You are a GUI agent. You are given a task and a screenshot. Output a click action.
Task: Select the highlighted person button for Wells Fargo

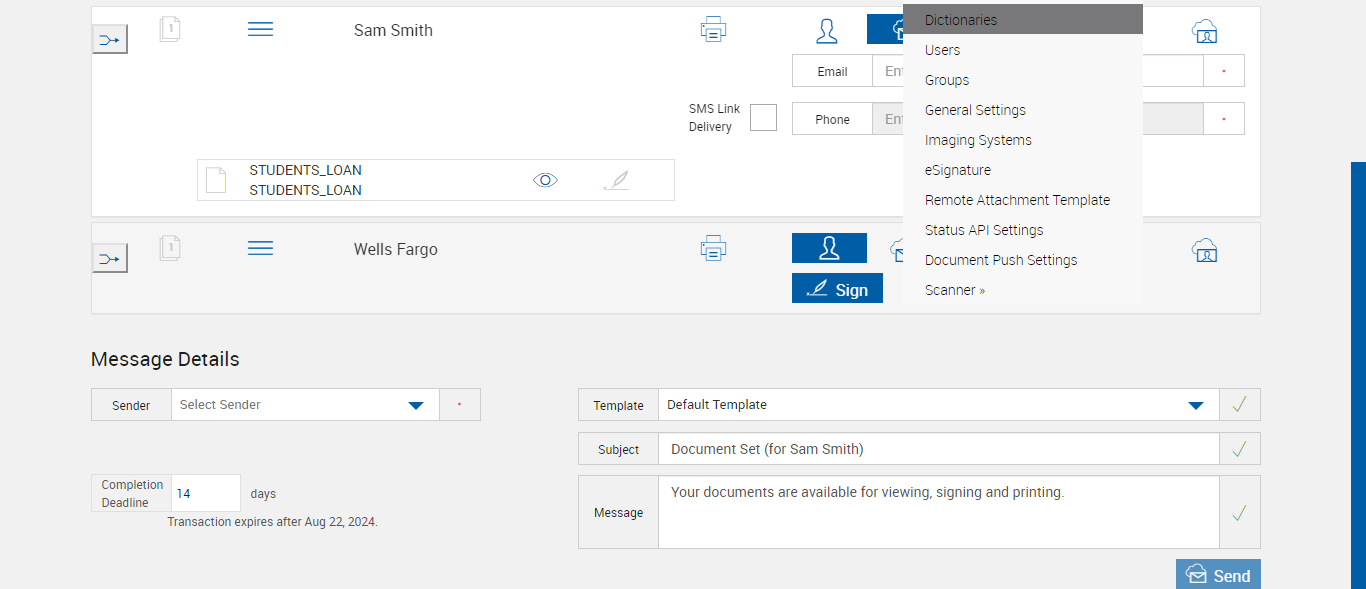[x=829, y=248]
